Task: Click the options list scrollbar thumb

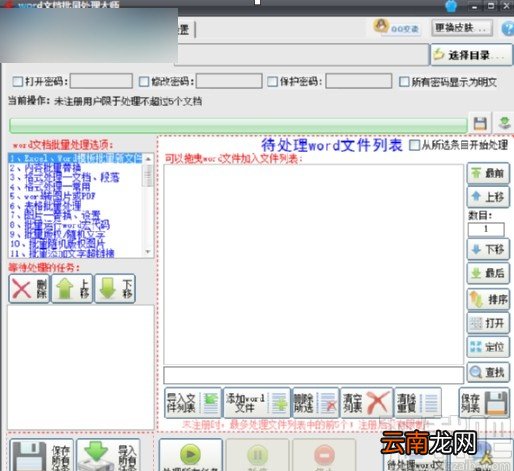Action: [x=148, y=175]
